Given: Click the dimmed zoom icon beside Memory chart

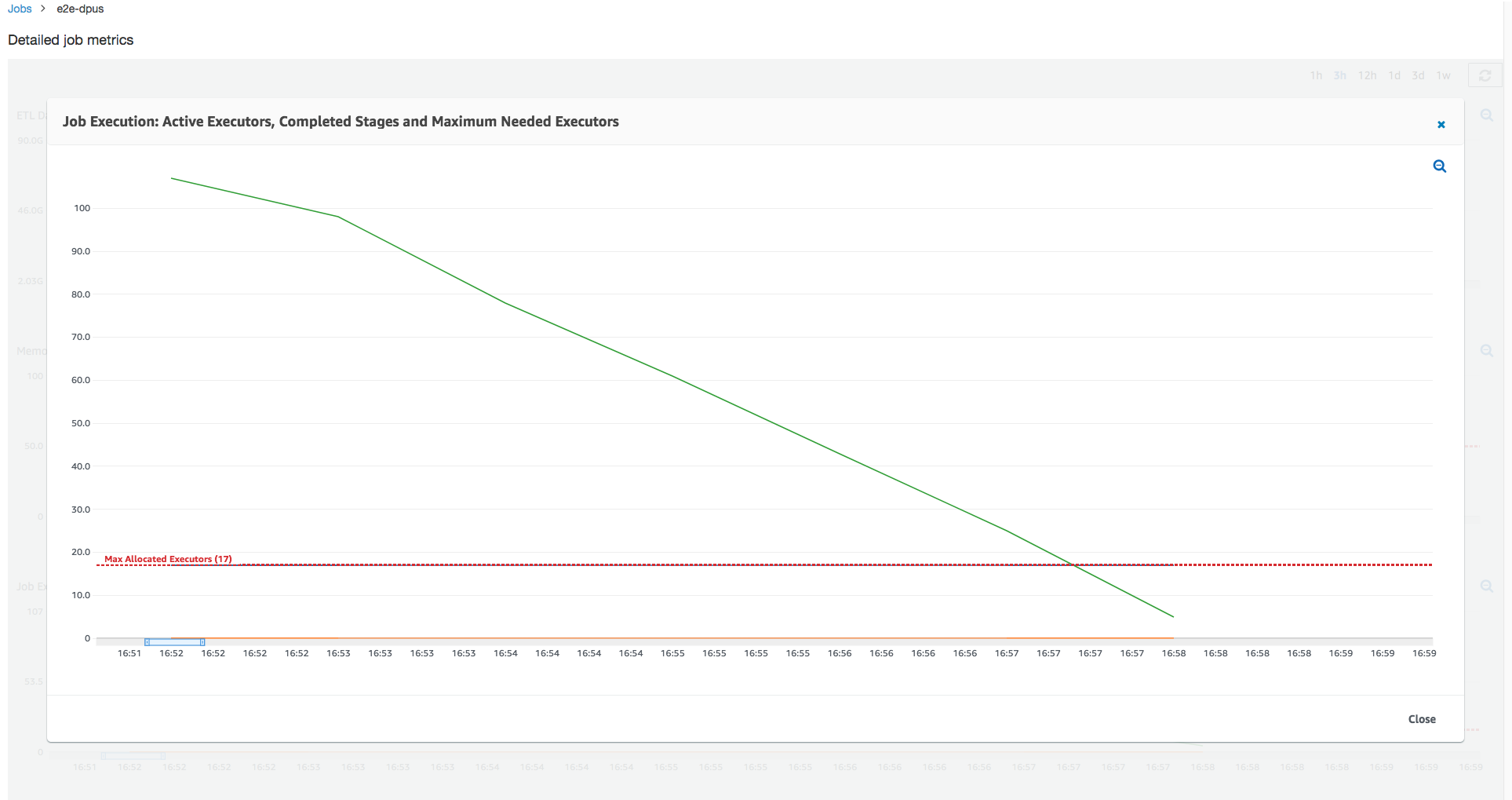Looking at the screenshot, I should 1486,351.
